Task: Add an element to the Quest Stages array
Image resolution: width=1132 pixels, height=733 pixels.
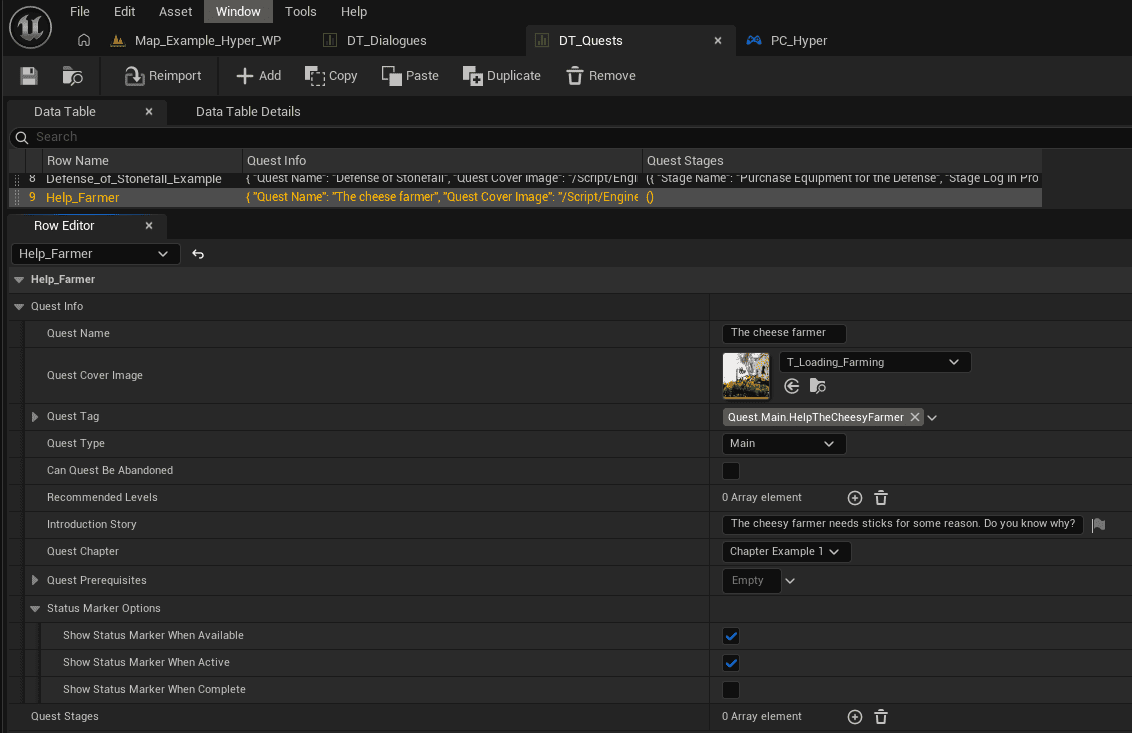Action: pos(855,716)
